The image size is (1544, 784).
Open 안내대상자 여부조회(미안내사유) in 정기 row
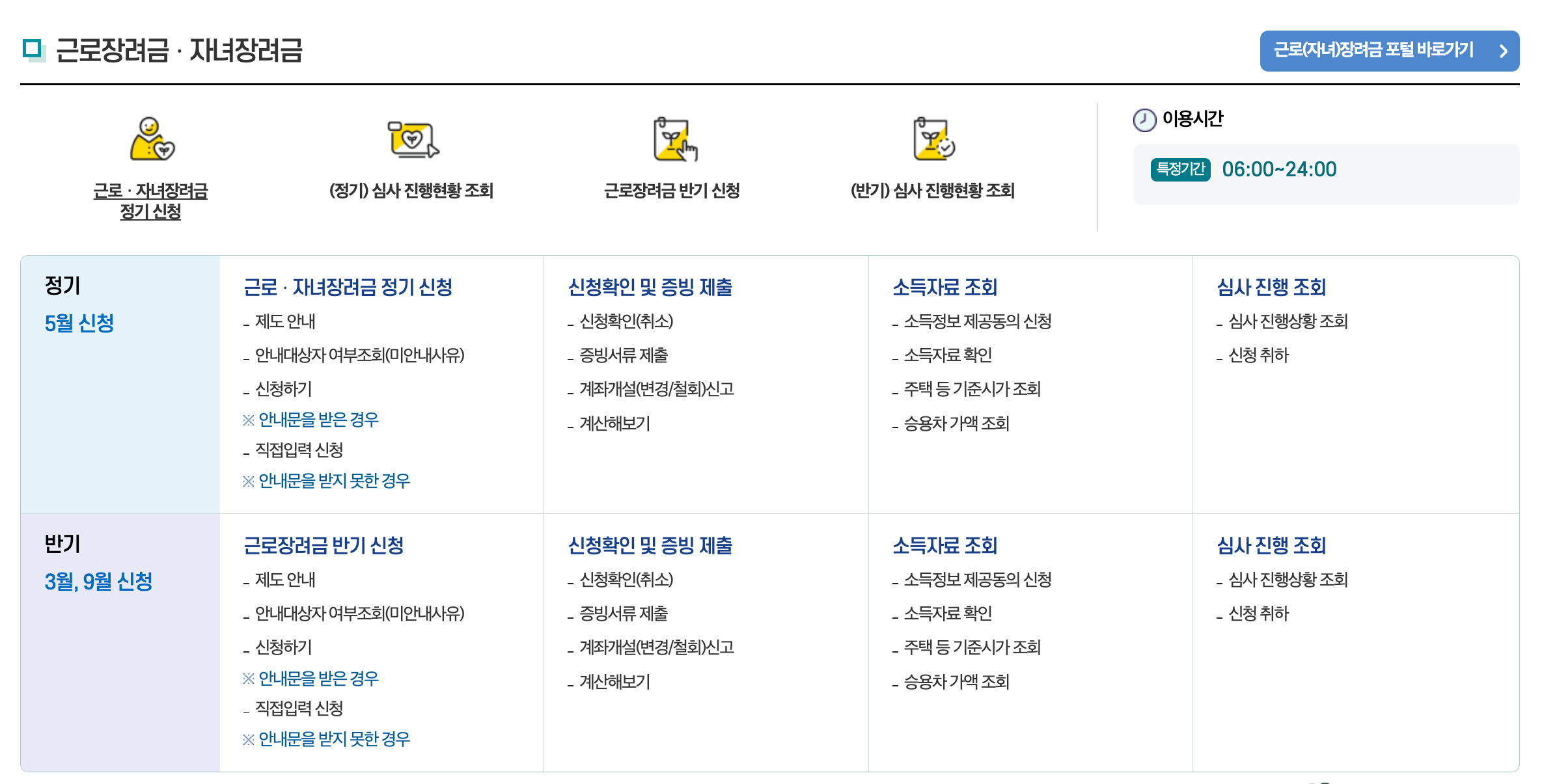(359, 355)
